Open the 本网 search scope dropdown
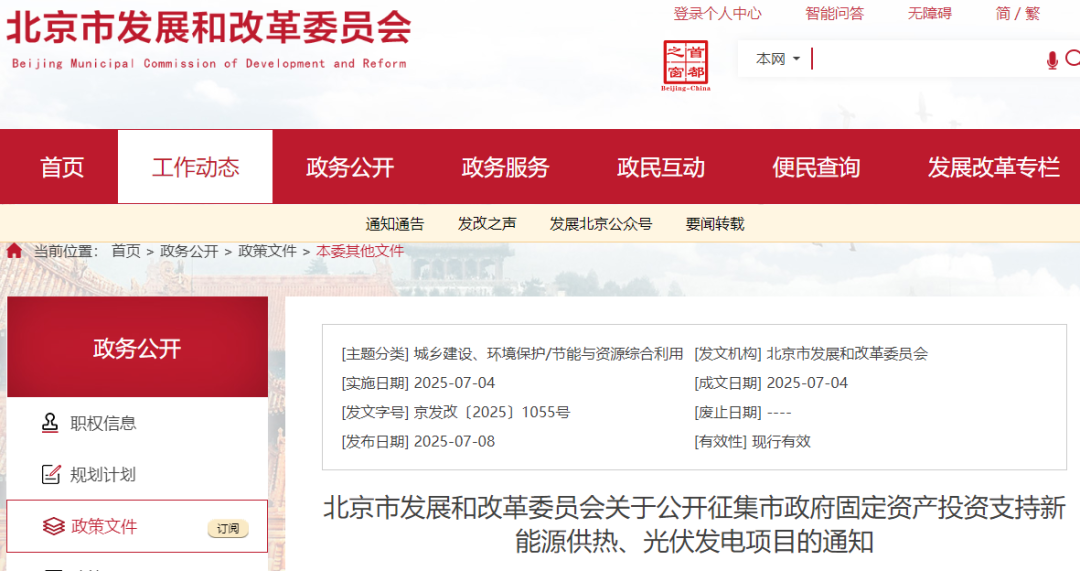1080x571 pixels. [778, 59]
